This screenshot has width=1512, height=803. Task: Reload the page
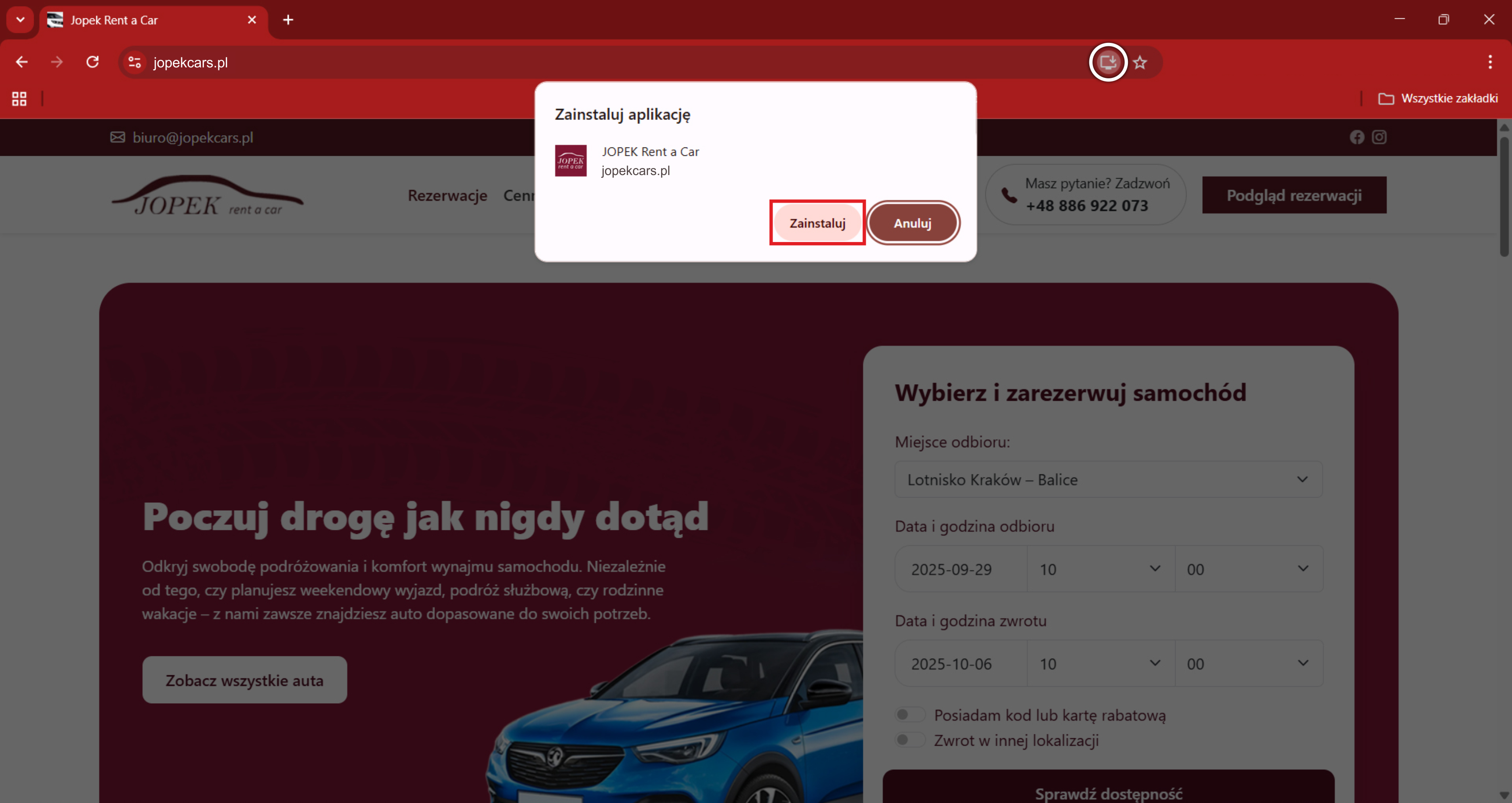point(92,62)
